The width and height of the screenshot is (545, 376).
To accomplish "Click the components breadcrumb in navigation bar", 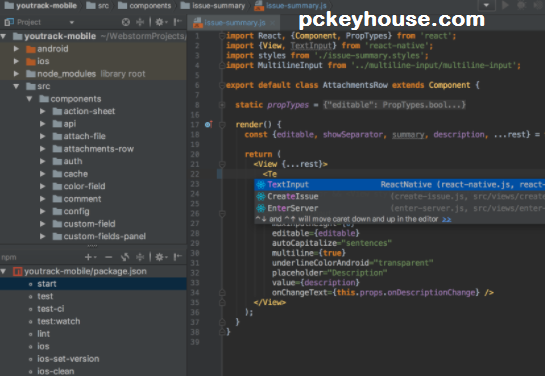I will click(145, 6).
